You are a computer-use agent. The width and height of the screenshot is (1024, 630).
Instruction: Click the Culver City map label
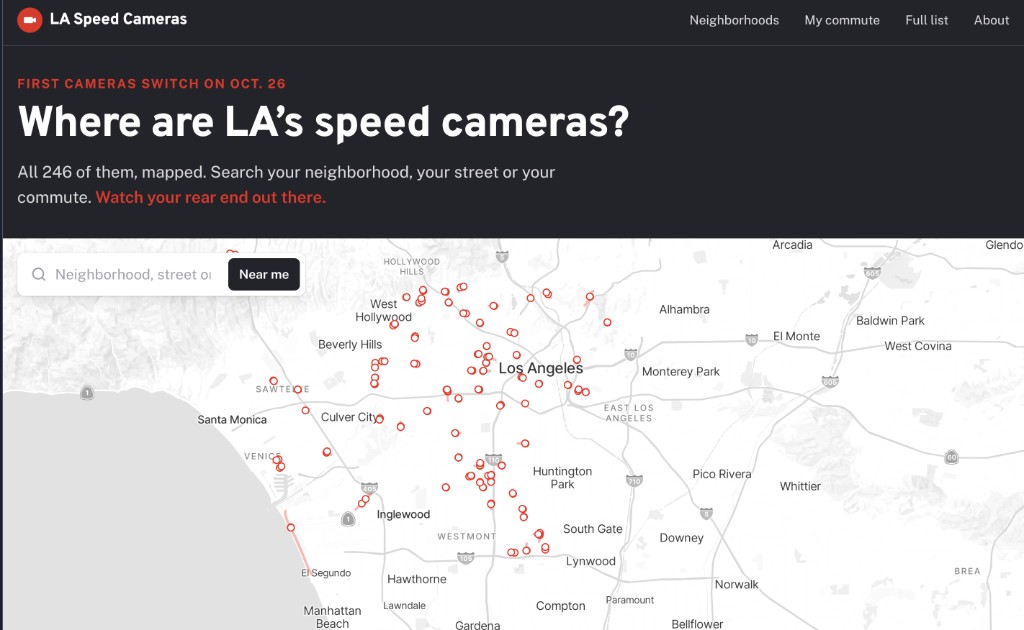click(x=349, y=417)
